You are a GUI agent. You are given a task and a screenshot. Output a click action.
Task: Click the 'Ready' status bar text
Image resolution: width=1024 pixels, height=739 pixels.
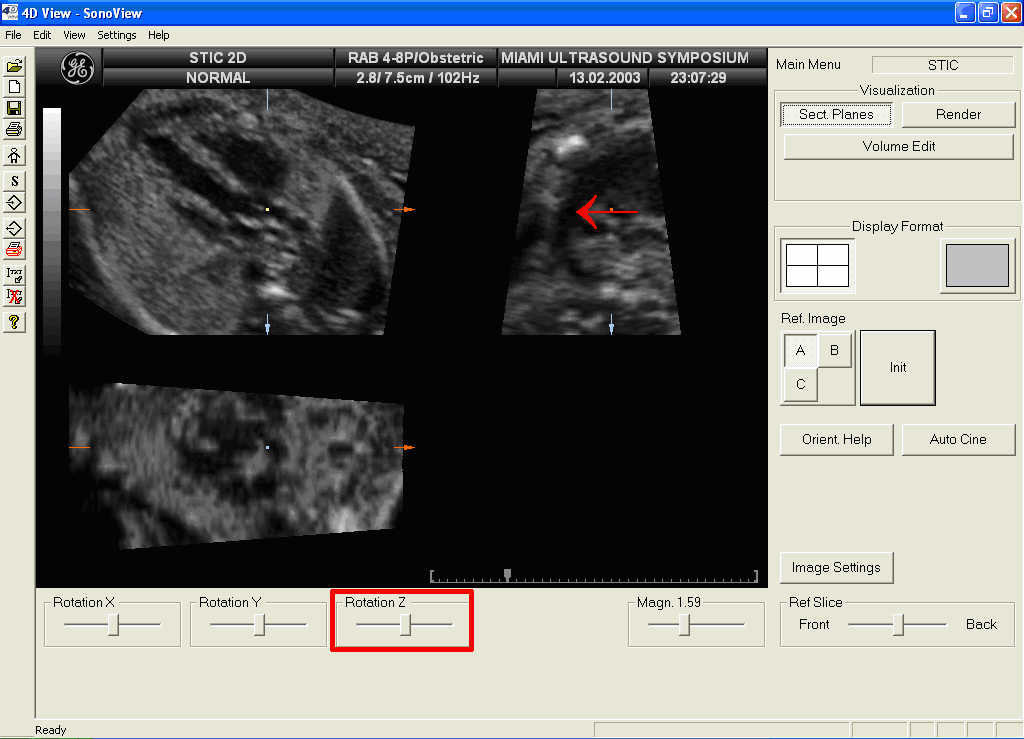tap(50, 730)
